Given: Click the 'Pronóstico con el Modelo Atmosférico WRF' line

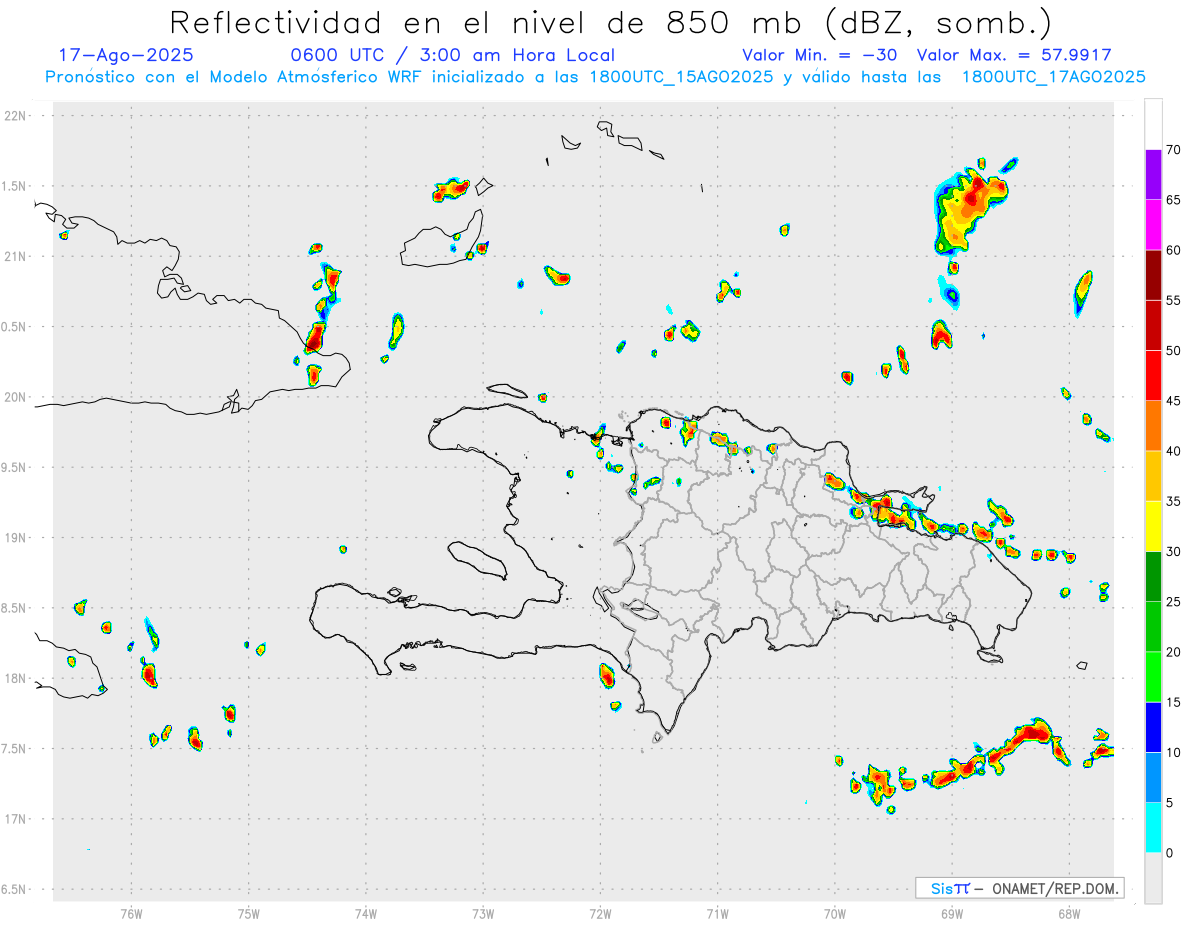Looking at the screenshot, I should (595, 77).
